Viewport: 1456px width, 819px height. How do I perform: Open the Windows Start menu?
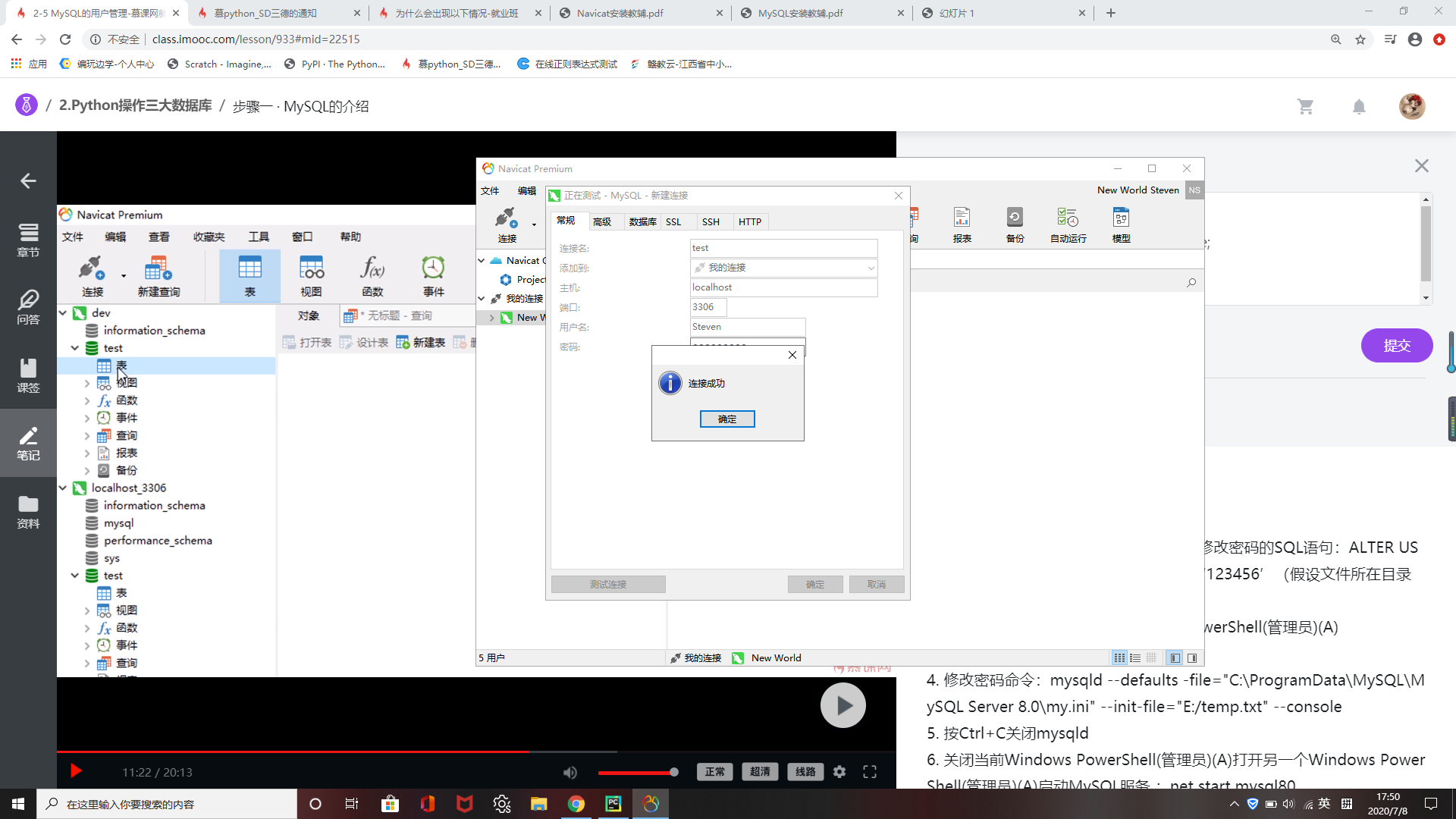point(18,804)
